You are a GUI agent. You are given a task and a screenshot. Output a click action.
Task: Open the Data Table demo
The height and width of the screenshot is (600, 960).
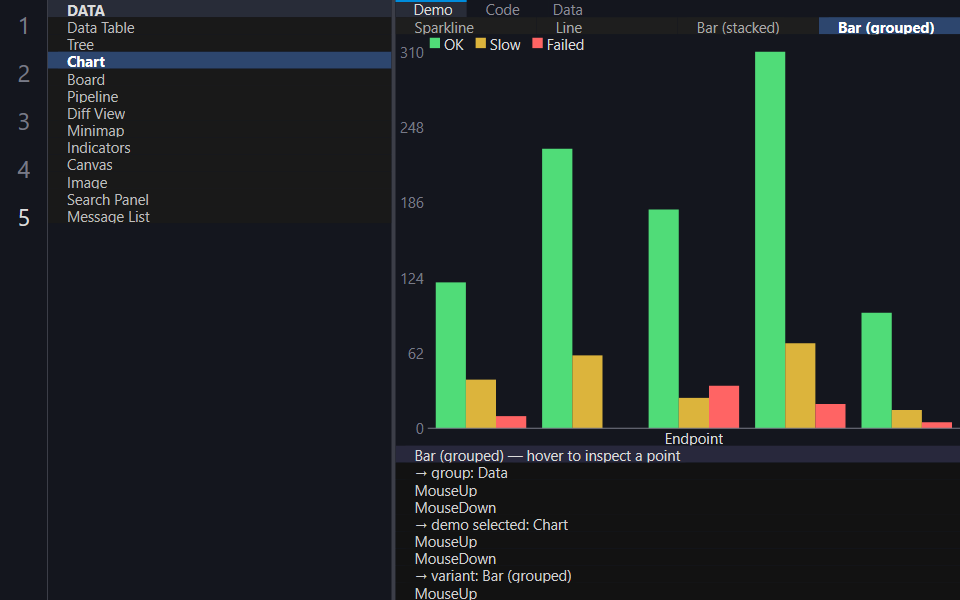(x=219, y=28)
